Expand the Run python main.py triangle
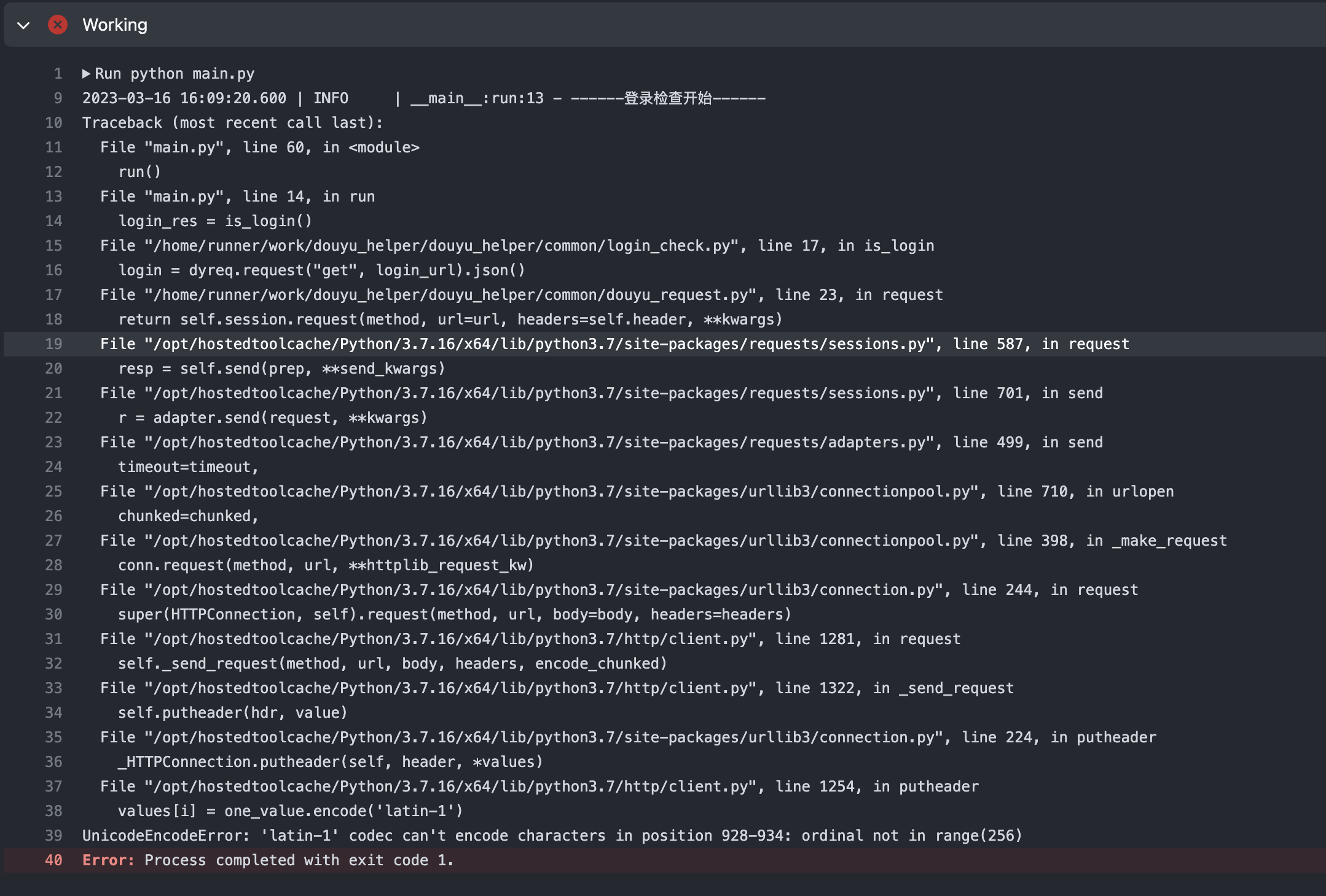The image size is (1326, 896). coord(86,74)
